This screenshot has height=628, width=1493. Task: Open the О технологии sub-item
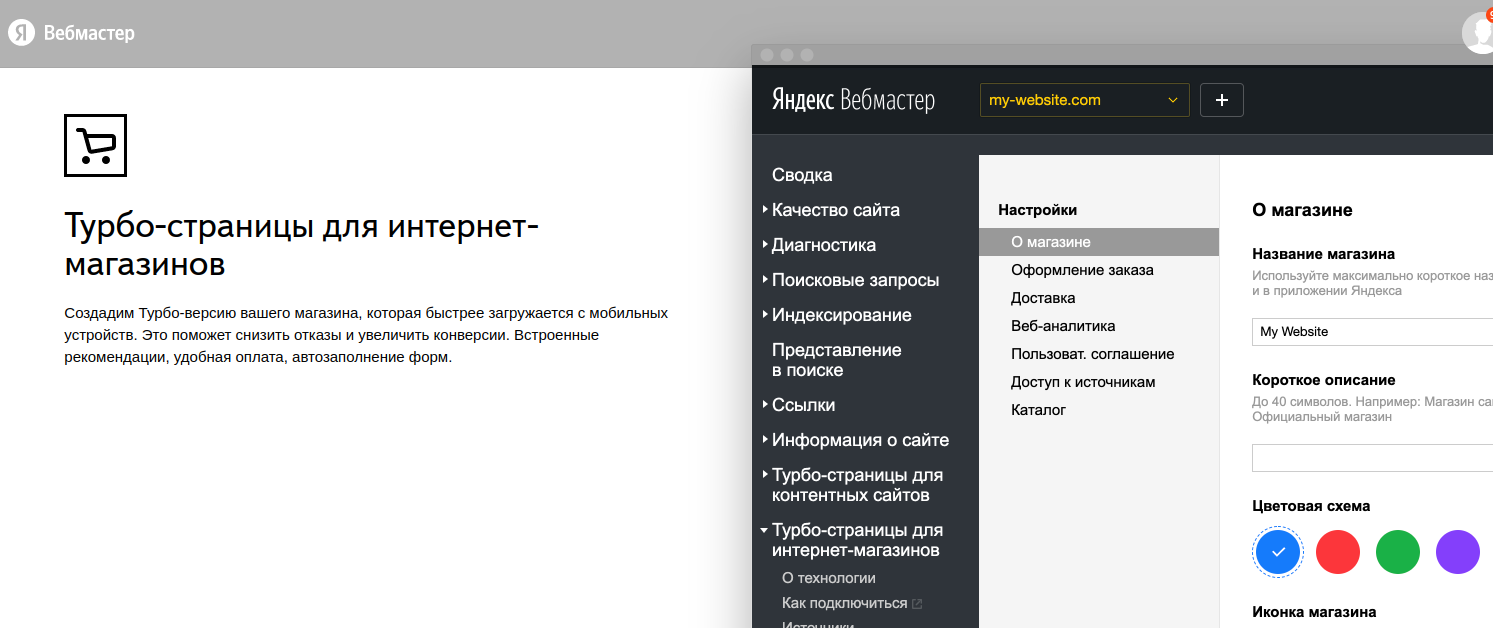[x=829, y=578]
